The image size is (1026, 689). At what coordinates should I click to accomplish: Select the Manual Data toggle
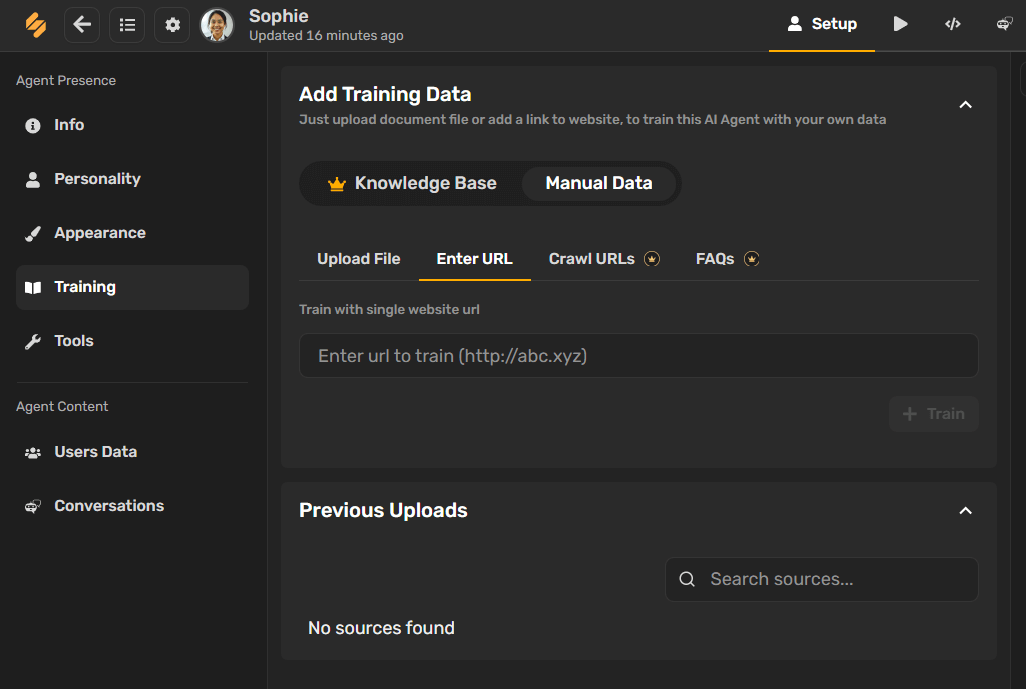(599, 183)
